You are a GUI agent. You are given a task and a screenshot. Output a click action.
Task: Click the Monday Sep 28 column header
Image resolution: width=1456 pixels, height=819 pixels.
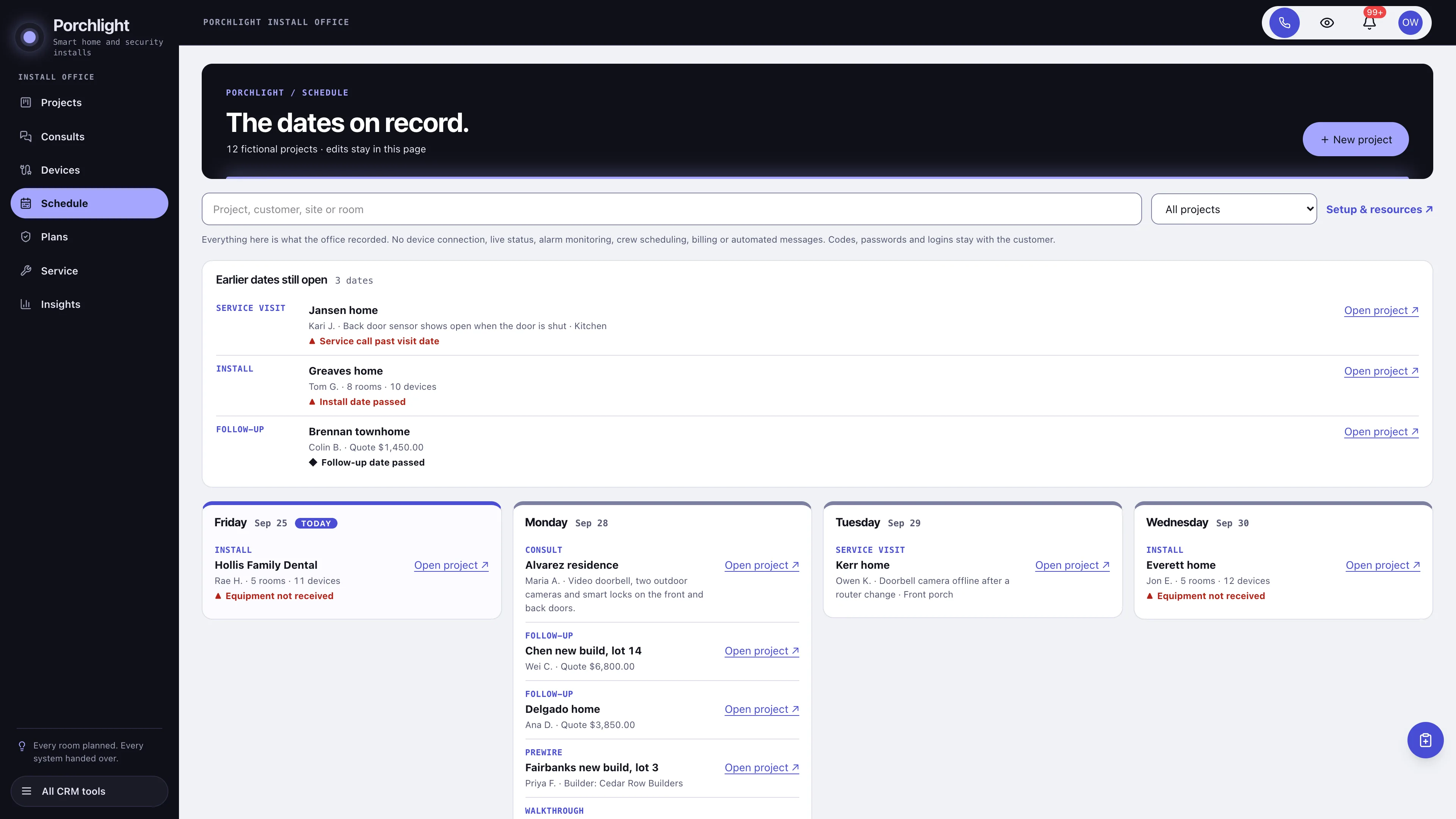click(x=566, y=523)
